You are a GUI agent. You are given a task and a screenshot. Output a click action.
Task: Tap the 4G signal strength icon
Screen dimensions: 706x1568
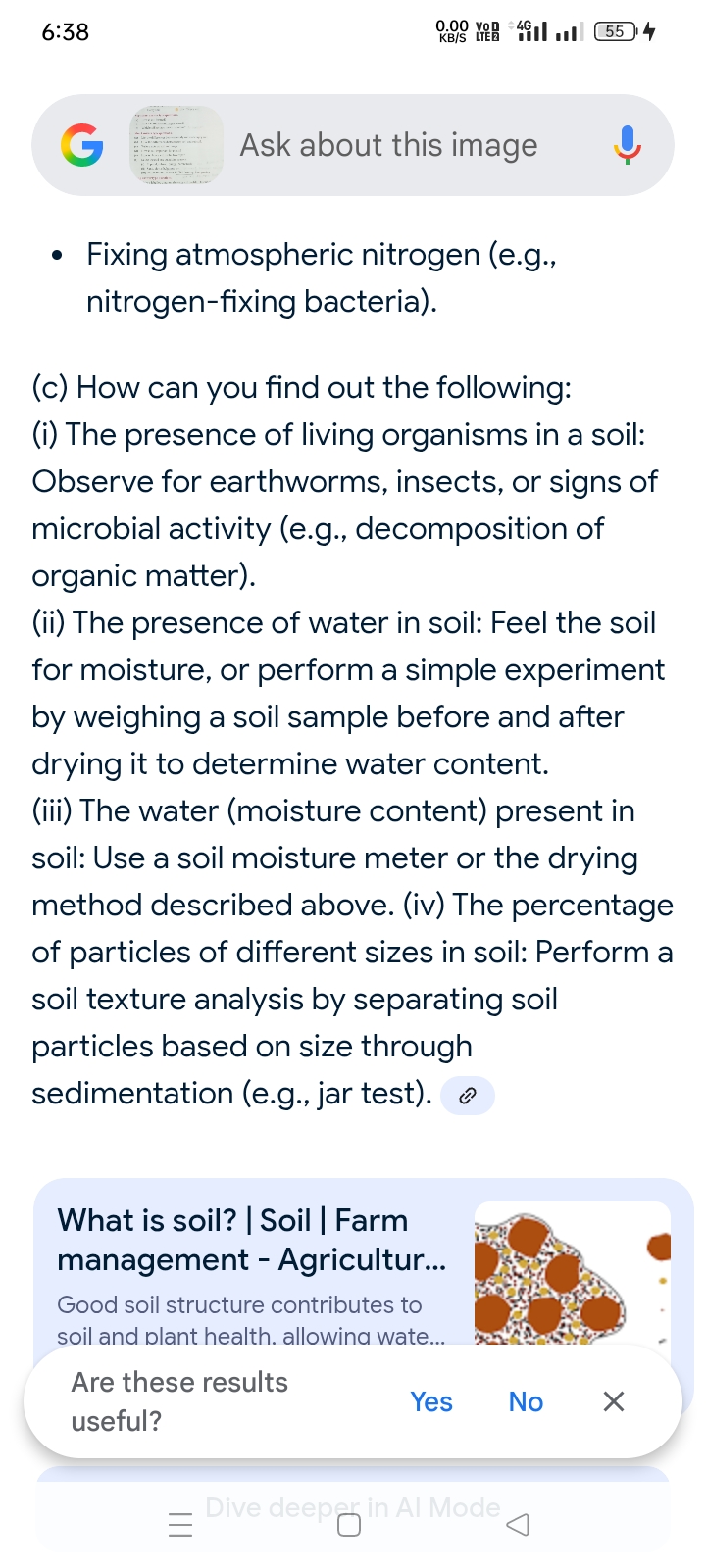(530, 31)
